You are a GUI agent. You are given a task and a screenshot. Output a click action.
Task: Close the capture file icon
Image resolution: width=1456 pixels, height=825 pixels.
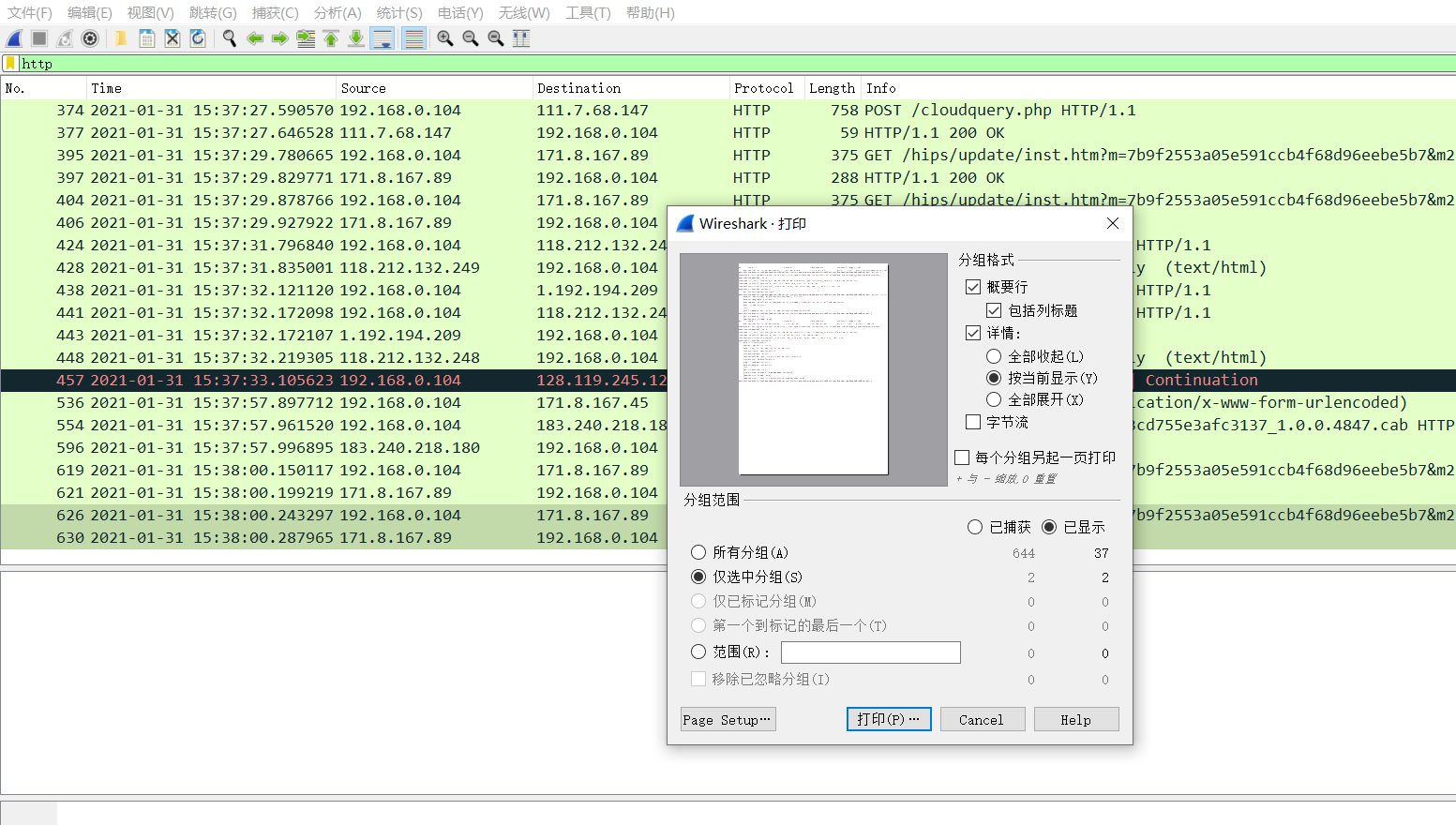173,38
